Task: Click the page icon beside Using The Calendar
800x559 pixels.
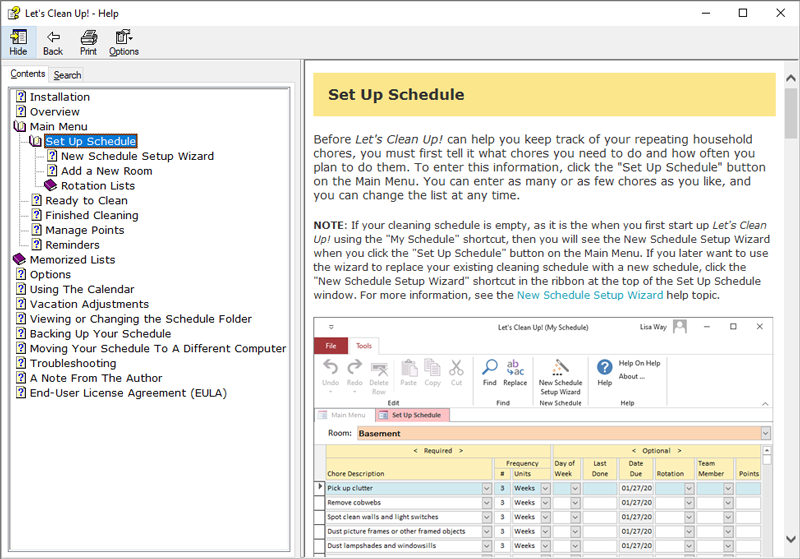Action: click(21, 289)
